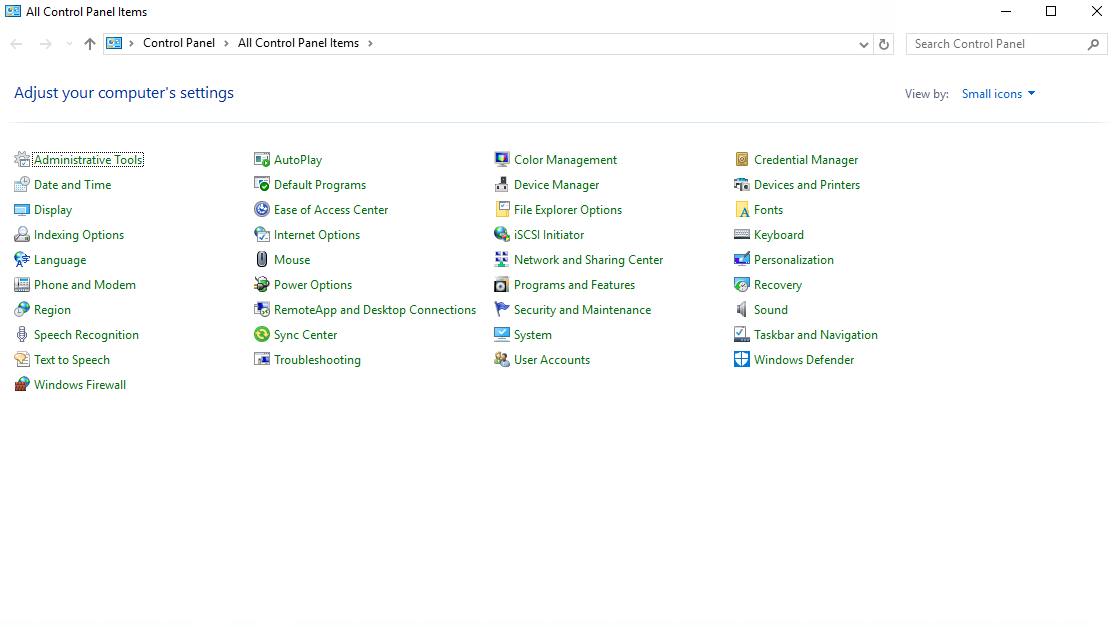Open the Ease of Access Center icon
1118x627 pixels.
point(262,210)
